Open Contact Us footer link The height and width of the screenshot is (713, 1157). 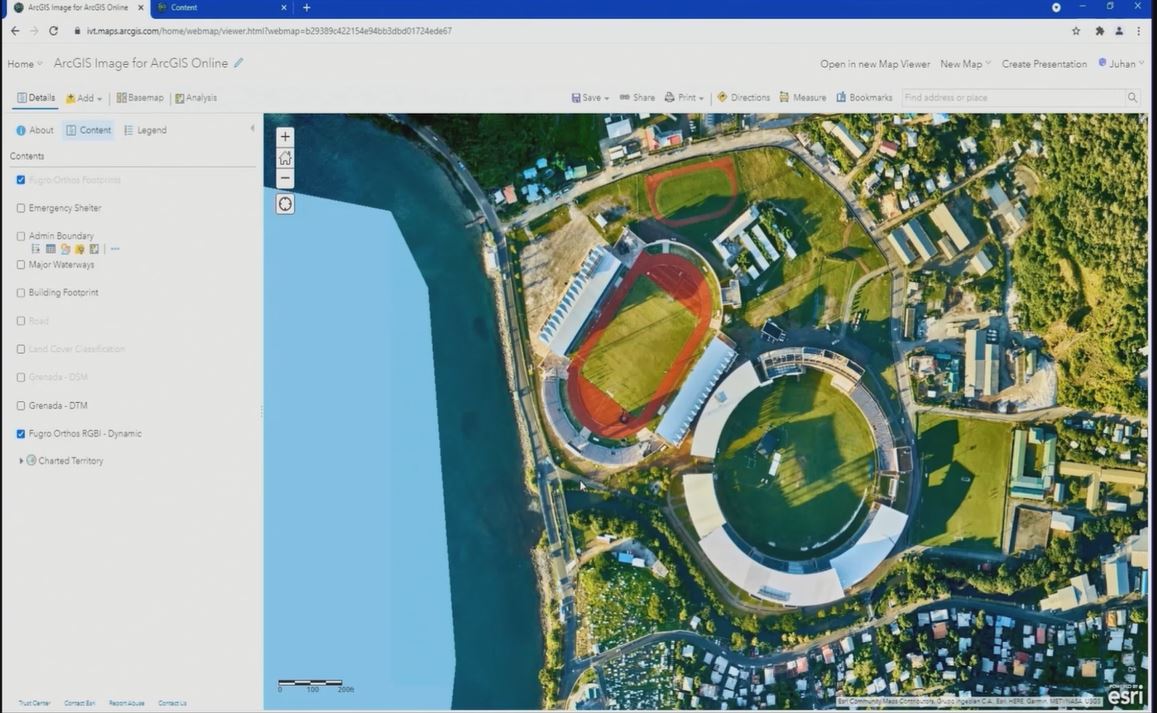point(172,703)
